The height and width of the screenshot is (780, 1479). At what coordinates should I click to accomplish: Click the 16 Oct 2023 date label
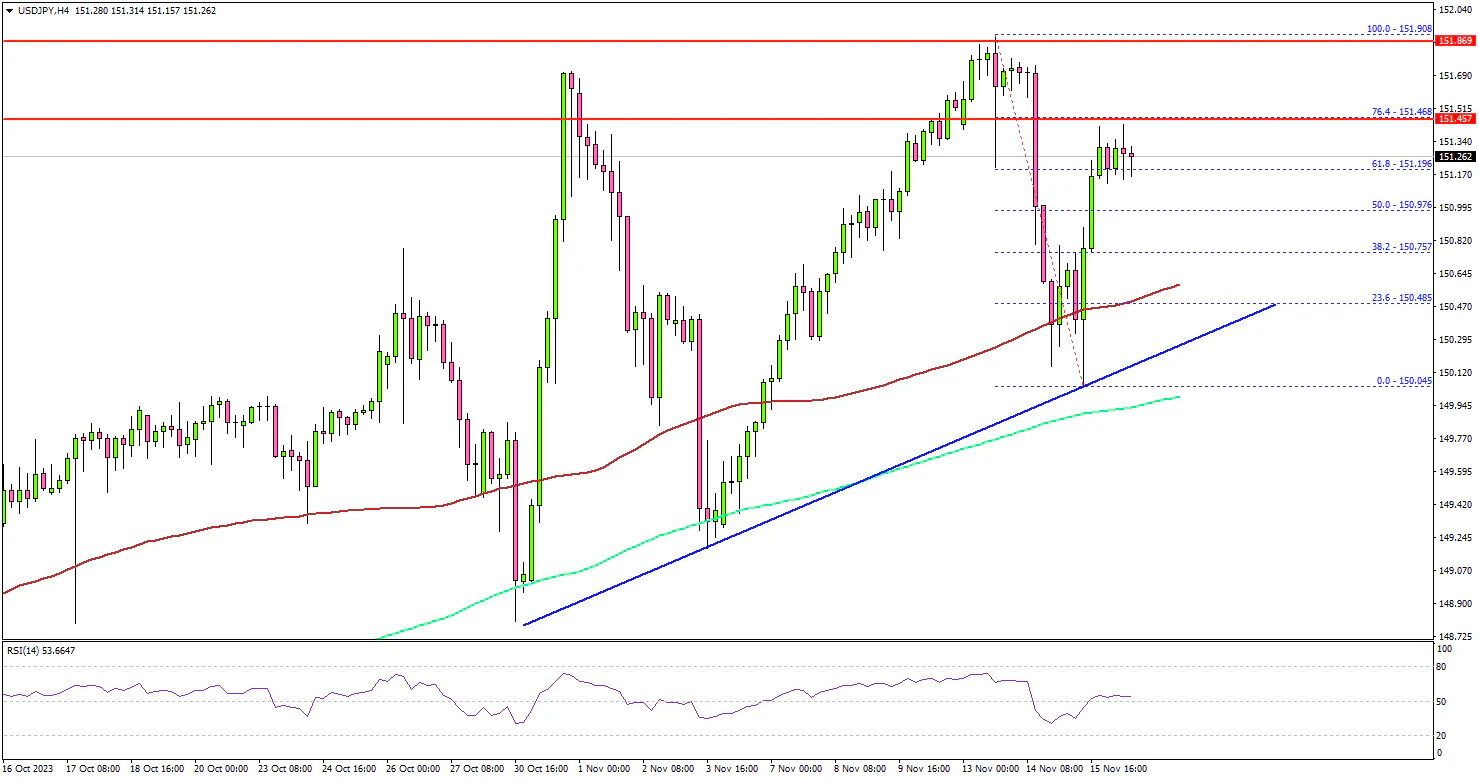[27, 769]
